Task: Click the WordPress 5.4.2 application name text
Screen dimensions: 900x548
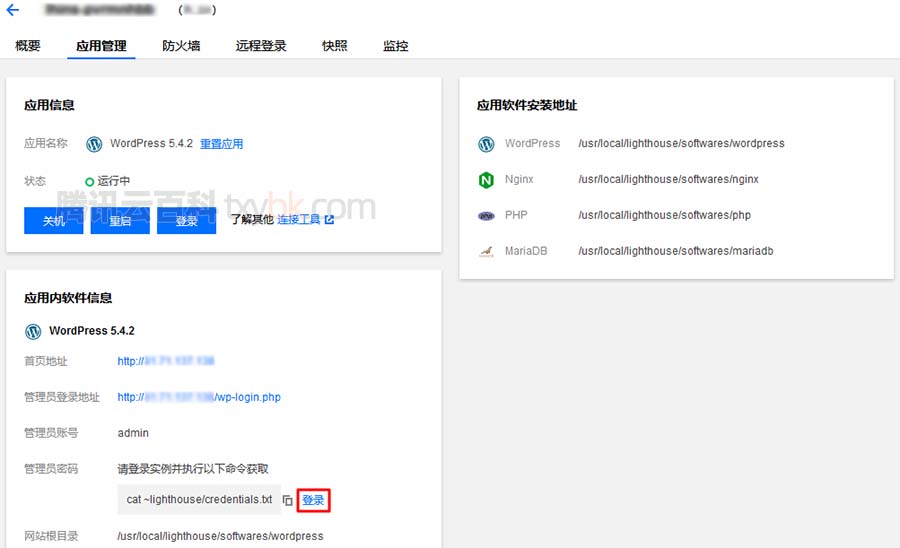Action: click(x=152, y=143)
